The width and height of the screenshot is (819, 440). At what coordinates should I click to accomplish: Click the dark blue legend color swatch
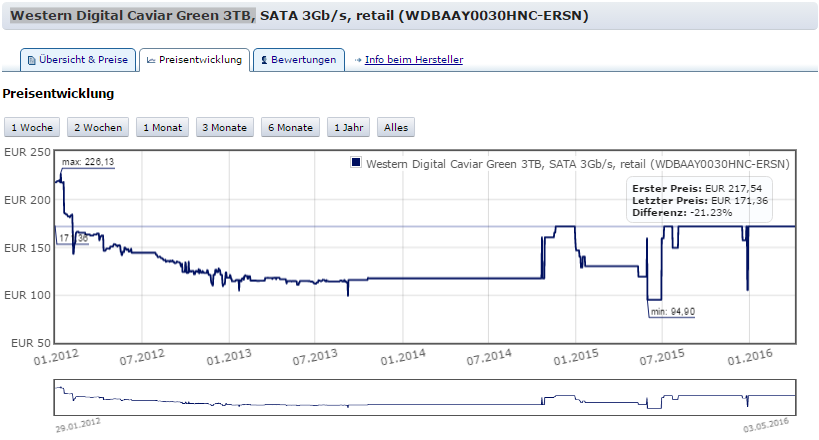pos(356,163)
